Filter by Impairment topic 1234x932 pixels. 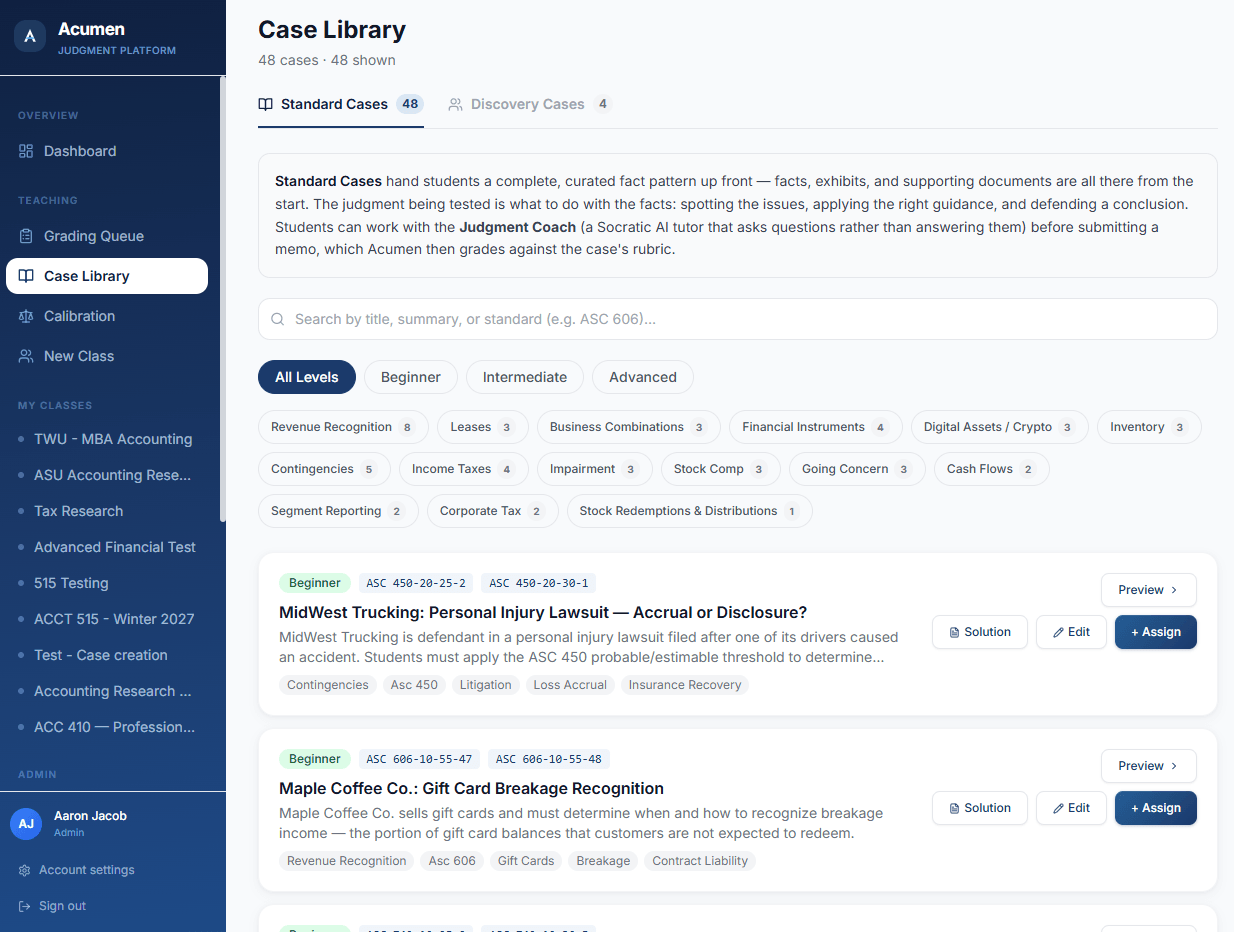point(595,469)
